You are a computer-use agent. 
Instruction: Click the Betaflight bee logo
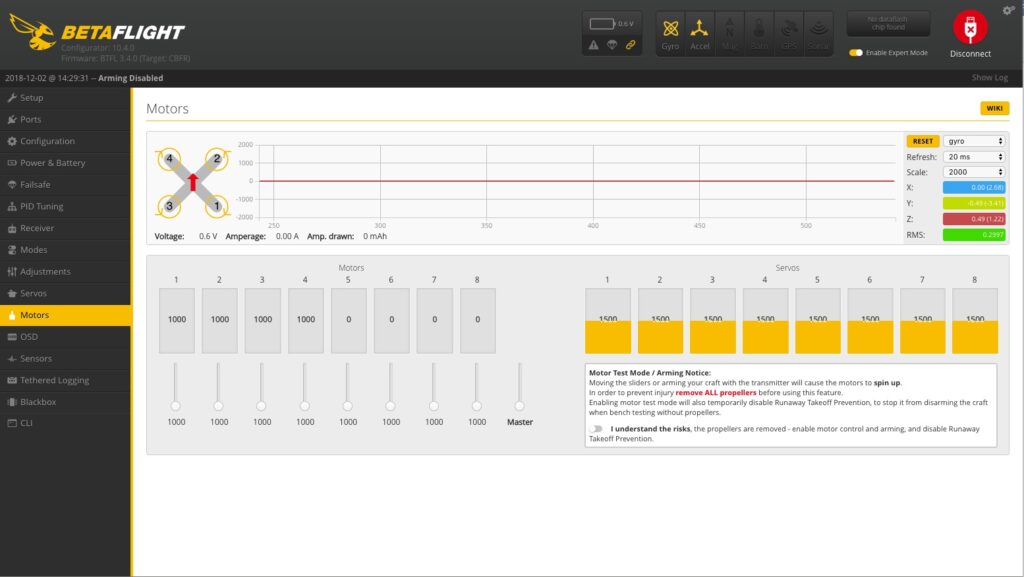point(32,32)
